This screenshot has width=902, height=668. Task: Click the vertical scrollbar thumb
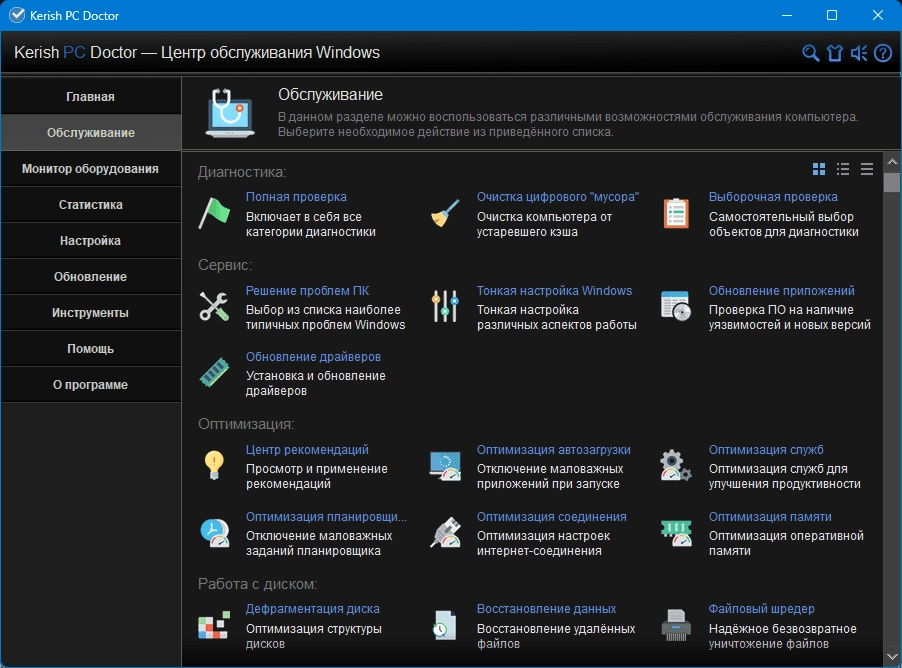pyautogui.click(x=892, y=182)
